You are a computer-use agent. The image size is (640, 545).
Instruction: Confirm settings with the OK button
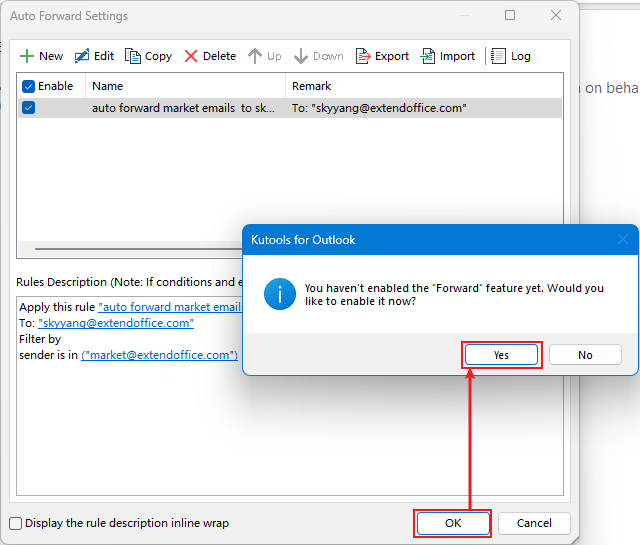[x=453, y=523]
